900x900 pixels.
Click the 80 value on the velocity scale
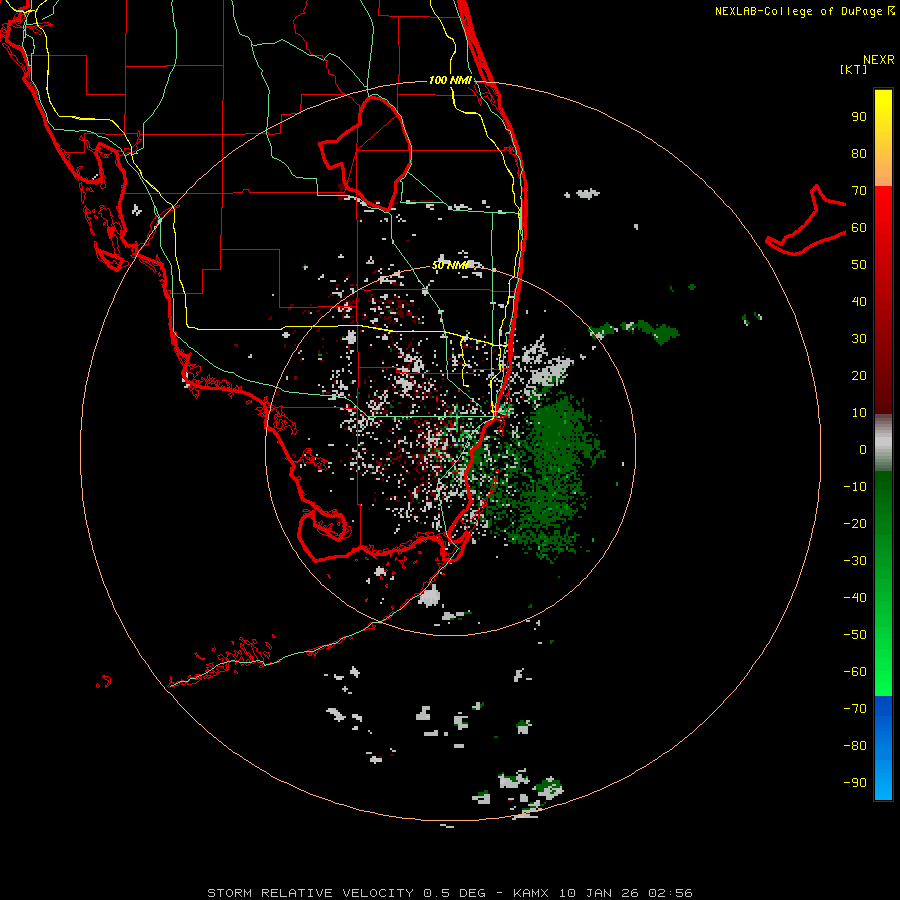pos(859,154)
